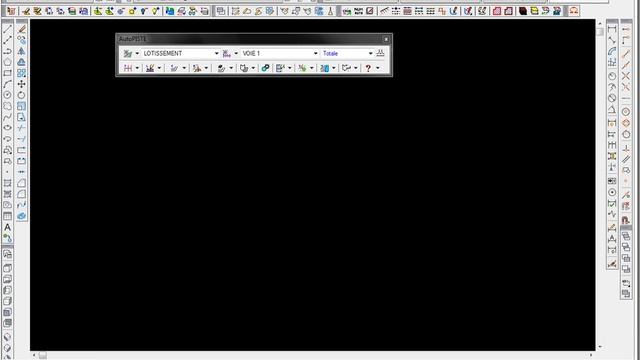Select the Fillet tool
This screenshot has width=640, height=360.
[22, 194]
